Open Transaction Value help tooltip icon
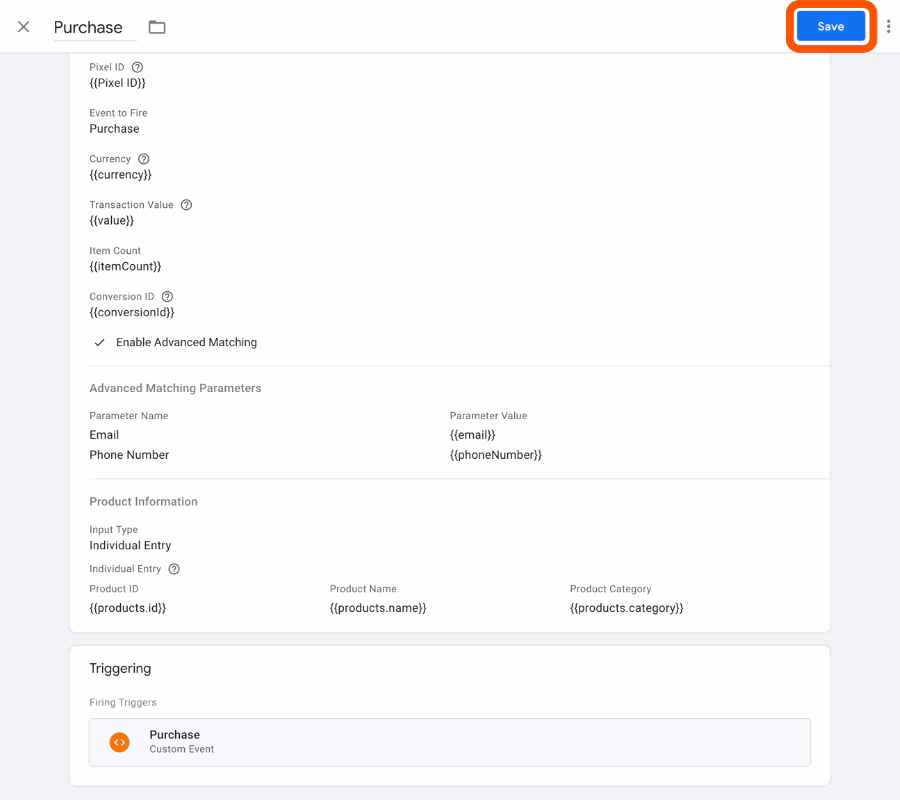This screenshot has height=800, width=900. (x=187, y=205)
